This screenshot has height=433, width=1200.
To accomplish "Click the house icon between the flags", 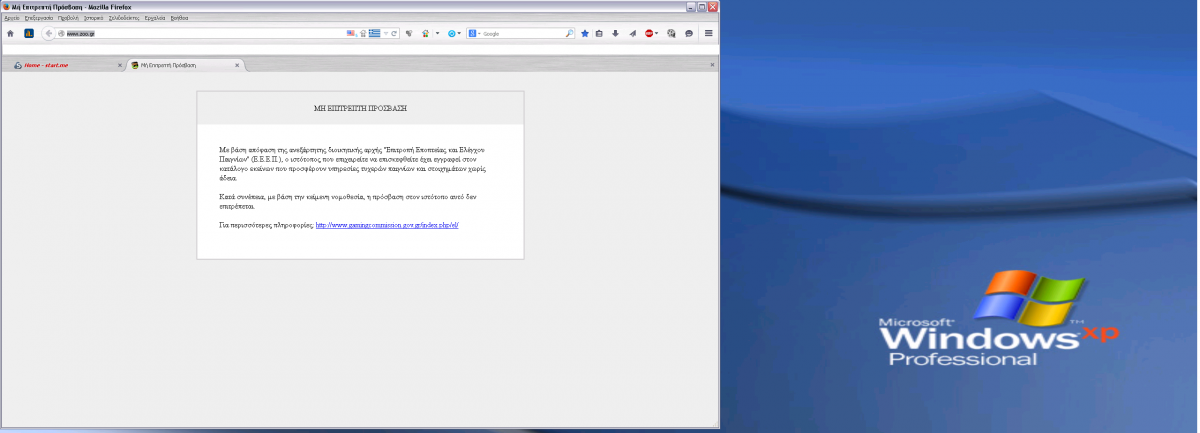I will [x=363, y=33].
